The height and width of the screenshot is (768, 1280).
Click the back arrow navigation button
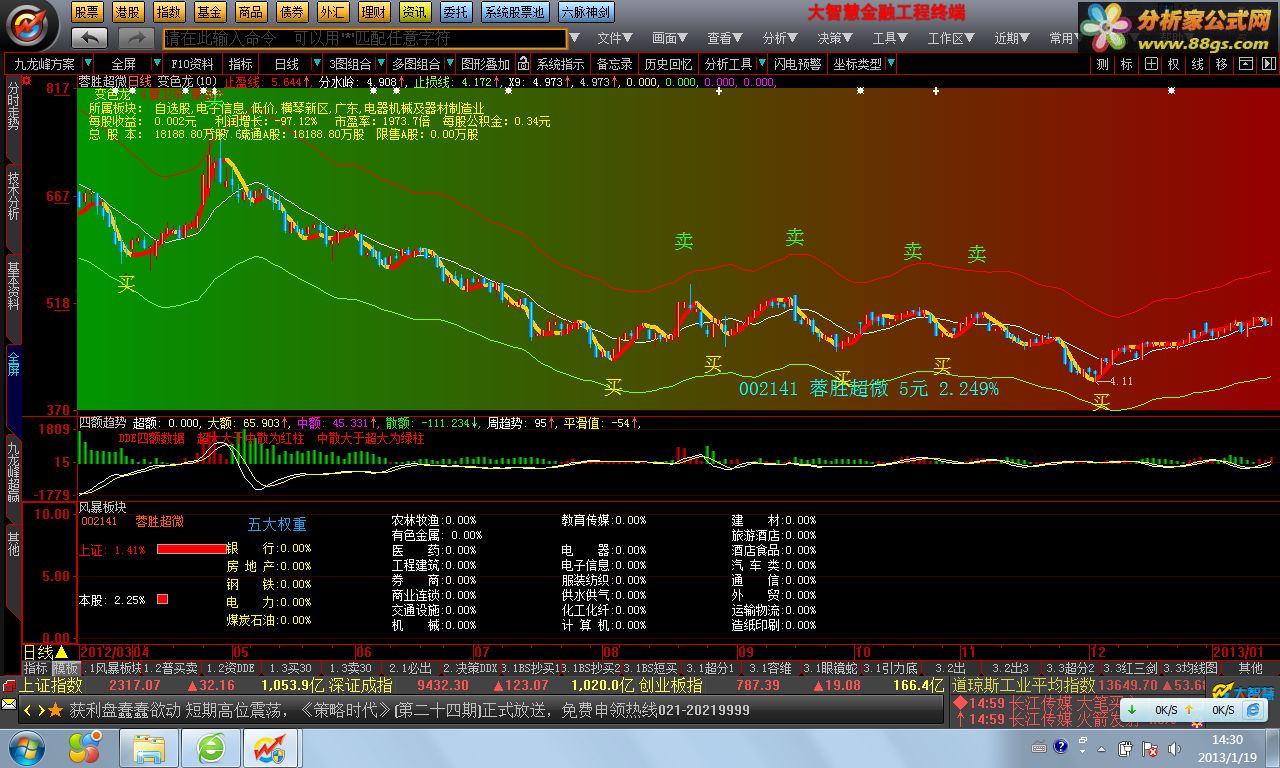coord(89,38)
